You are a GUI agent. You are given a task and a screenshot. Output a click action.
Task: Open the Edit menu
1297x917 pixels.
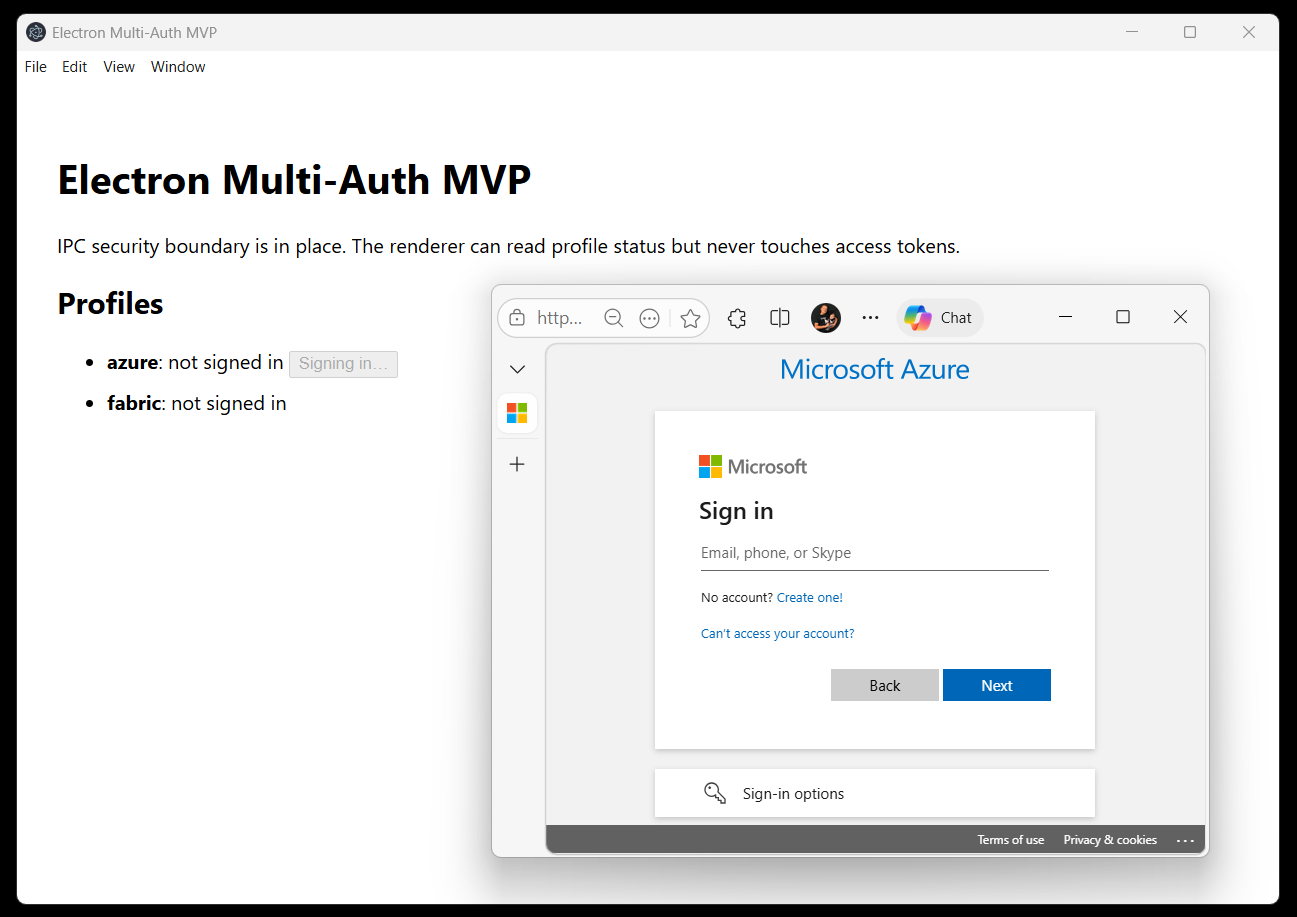pos(75,67)
